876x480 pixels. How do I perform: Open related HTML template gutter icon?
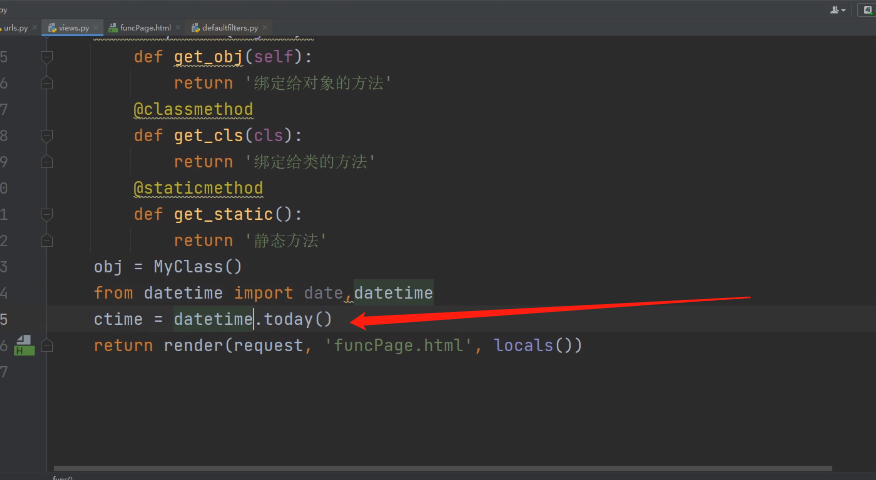click(x=24, y=345)
